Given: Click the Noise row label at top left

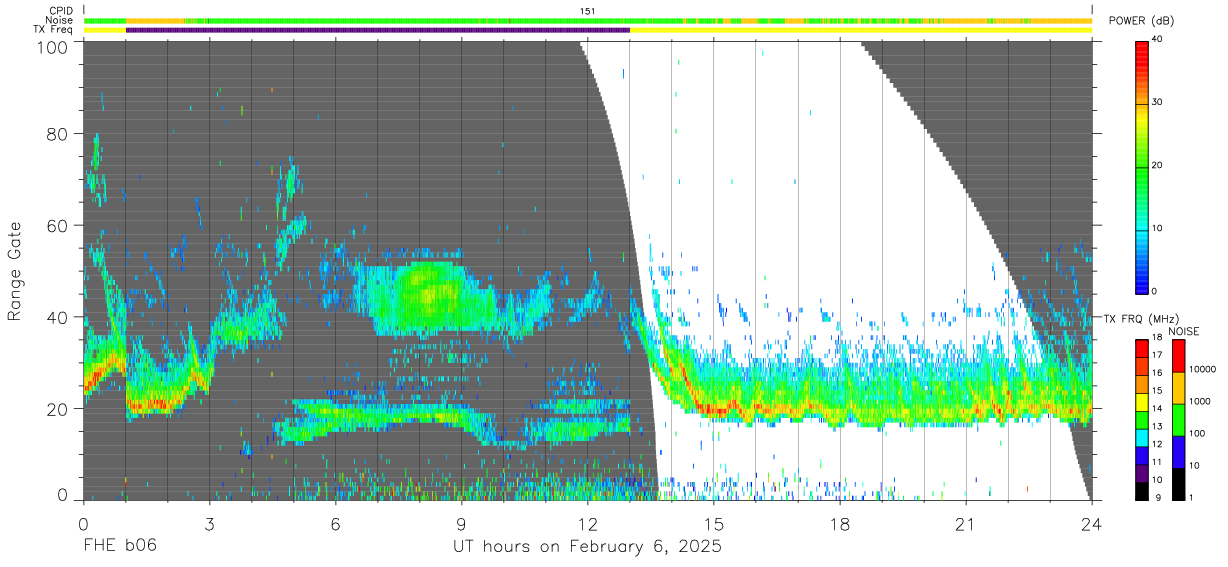Looking at the screenshot, I should [60, 20].
